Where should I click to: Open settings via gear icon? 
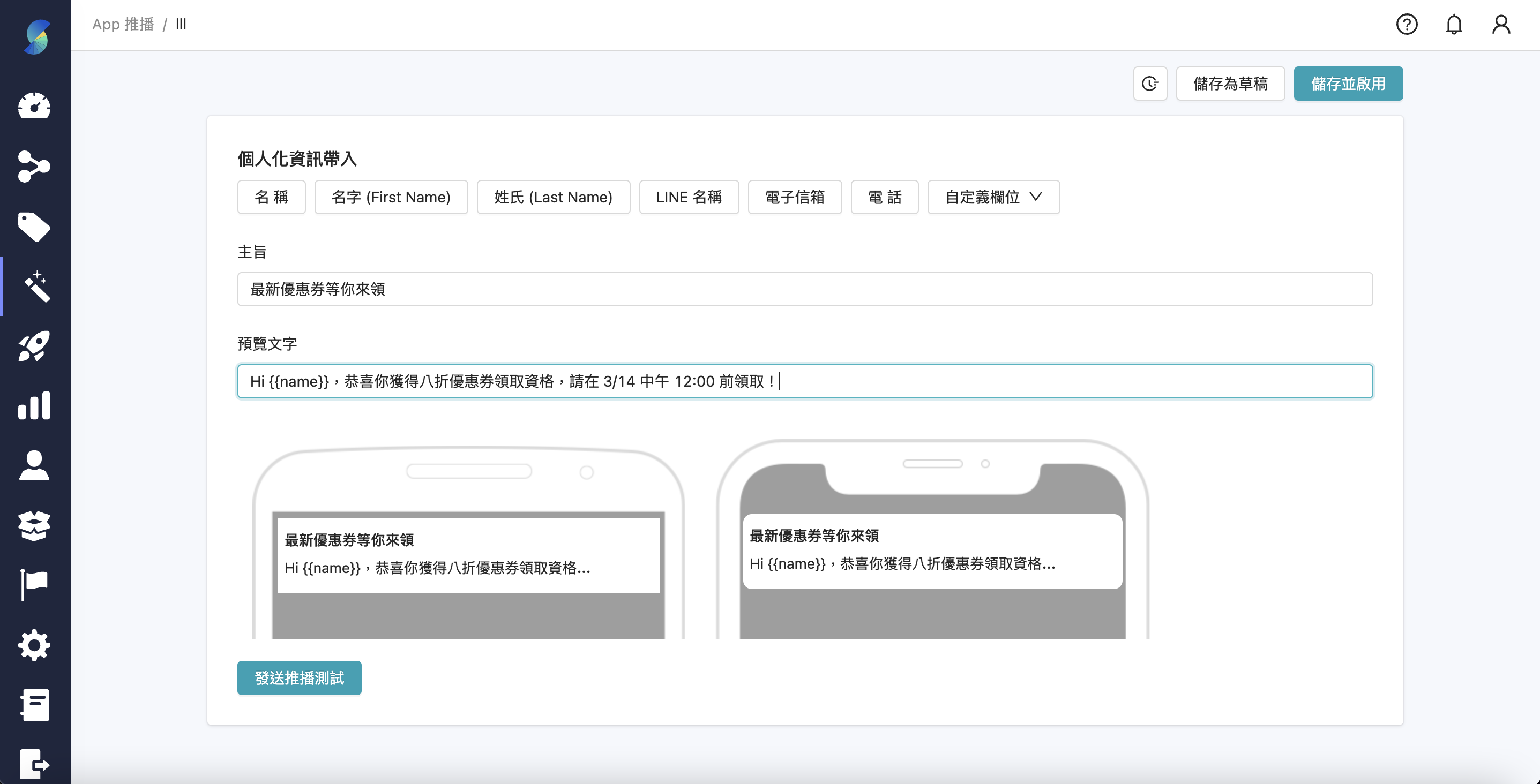click(x=34, y=645)
